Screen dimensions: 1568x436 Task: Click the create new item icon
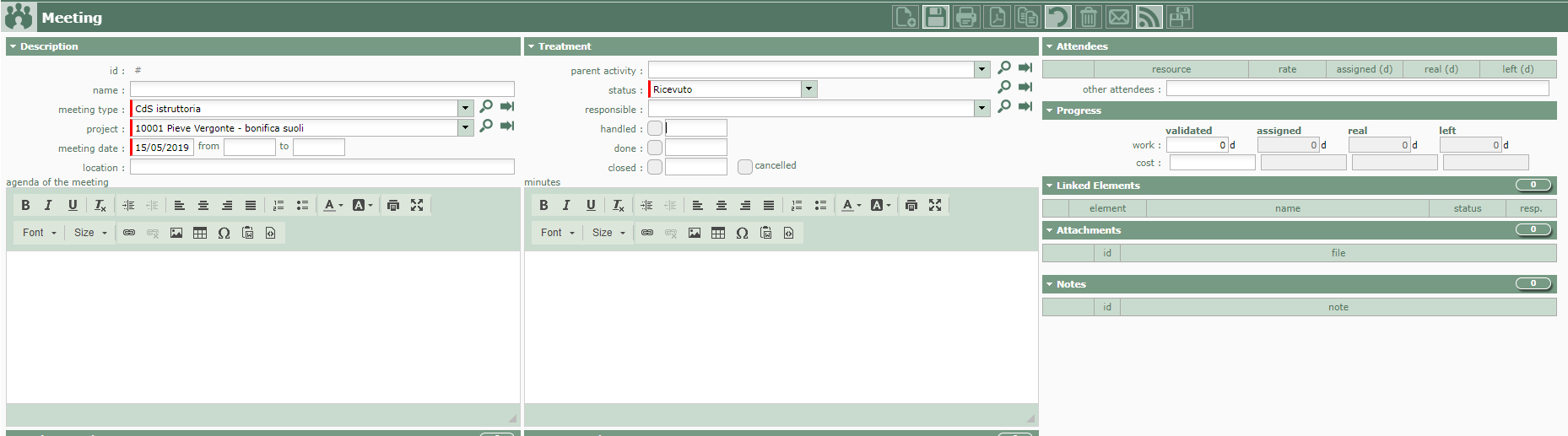906,17
